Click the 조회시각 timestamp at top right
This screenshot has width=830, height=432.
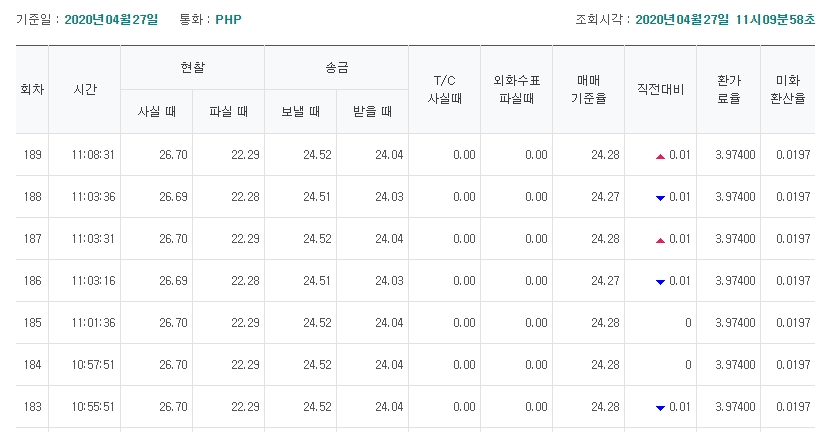[x=725, y=20]
